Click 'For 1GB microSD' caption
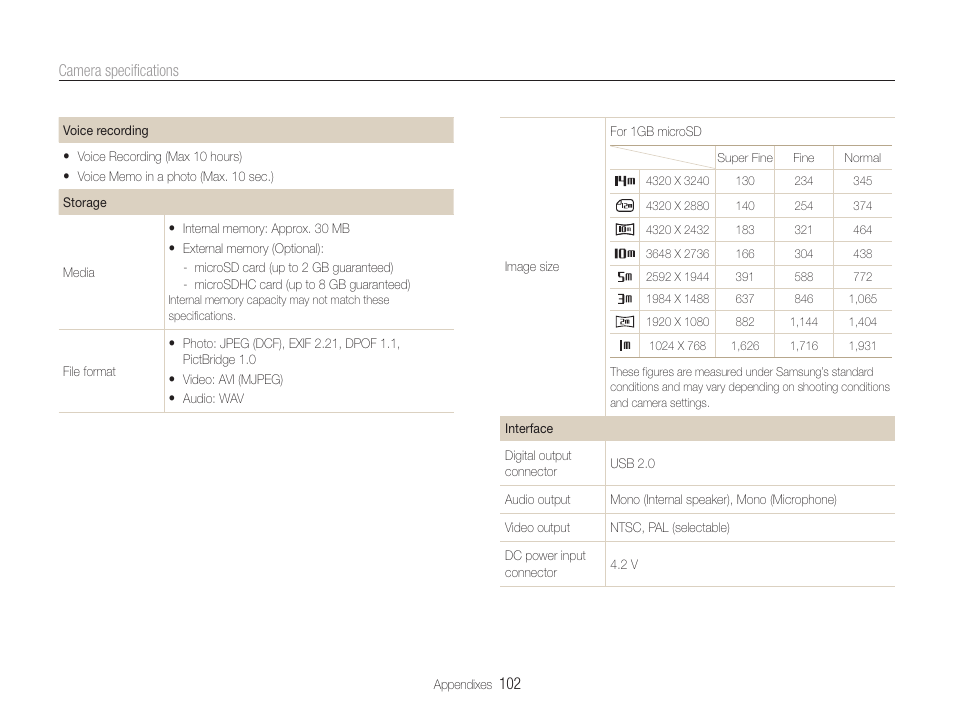The width and height of the screenshot is (954, 720). pyautogui.click(x=656, y=131)
